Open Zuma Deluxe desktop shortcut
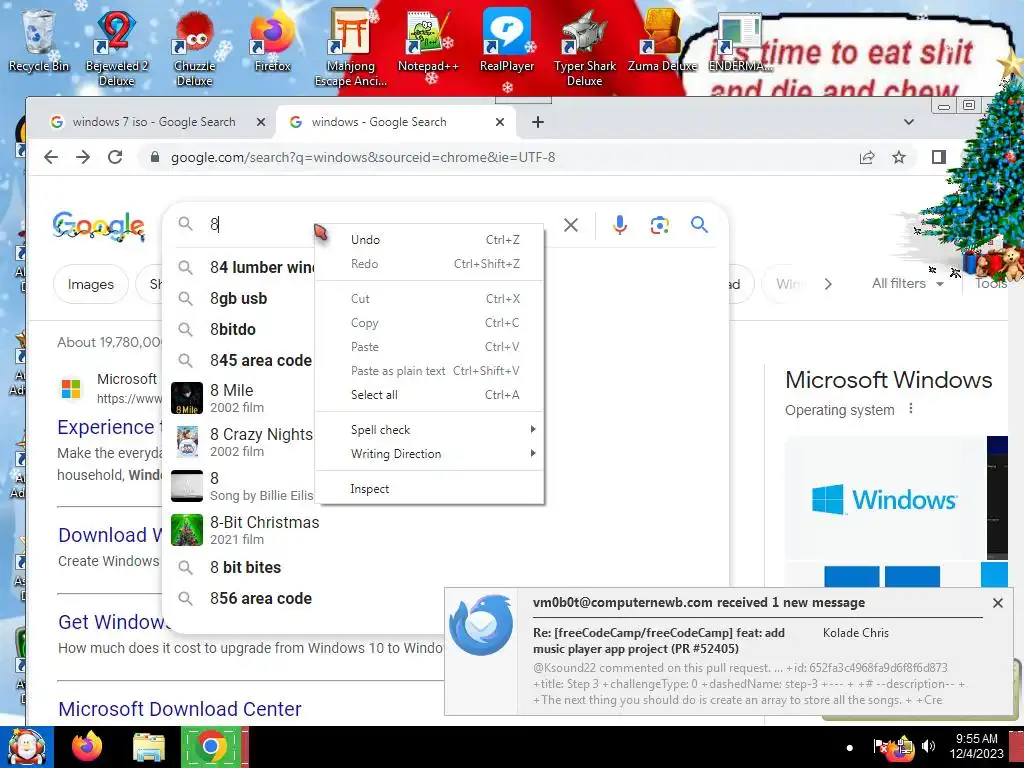 point(662,40)
